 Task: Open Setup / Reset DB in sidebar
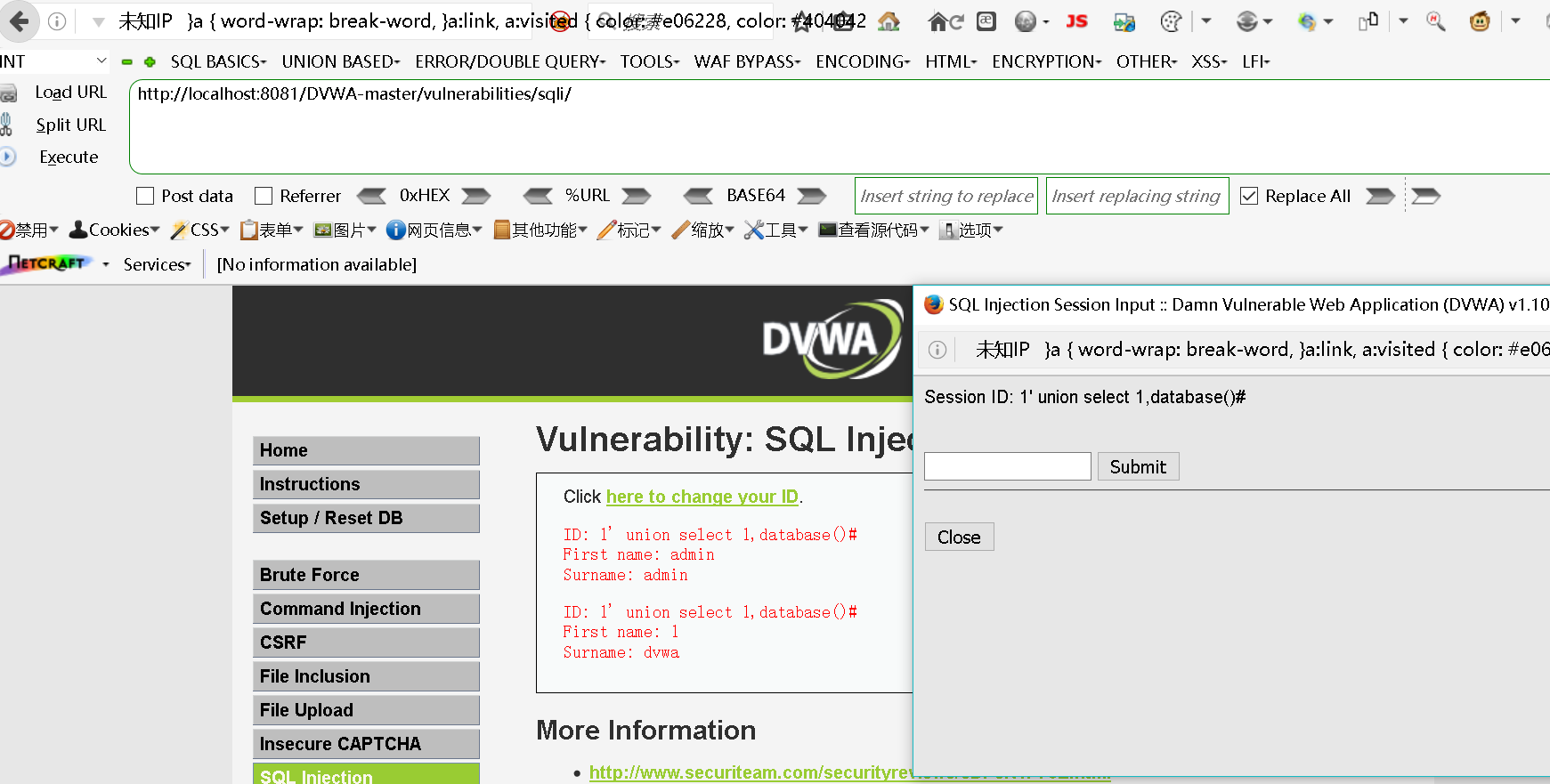(x=366, y=518)
